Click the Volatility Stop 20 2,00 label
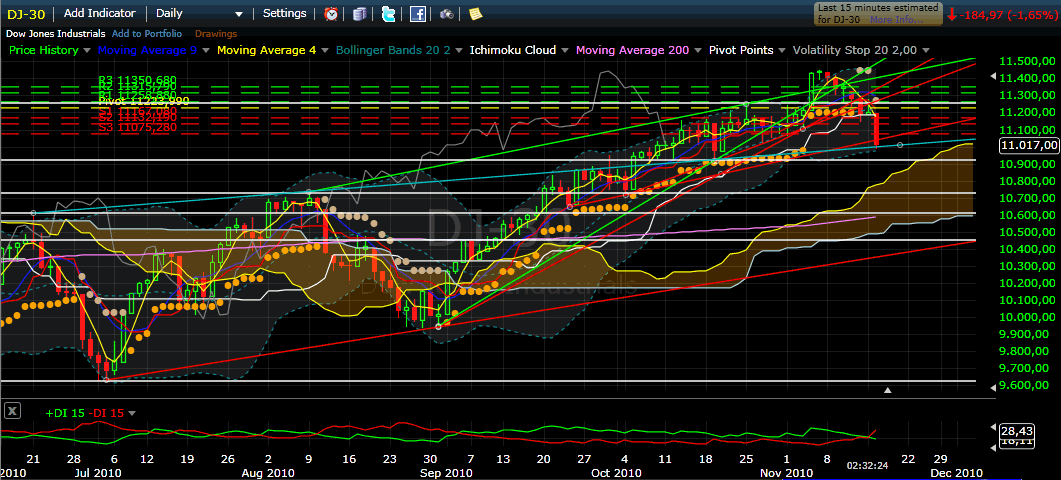 coord(855,50)
